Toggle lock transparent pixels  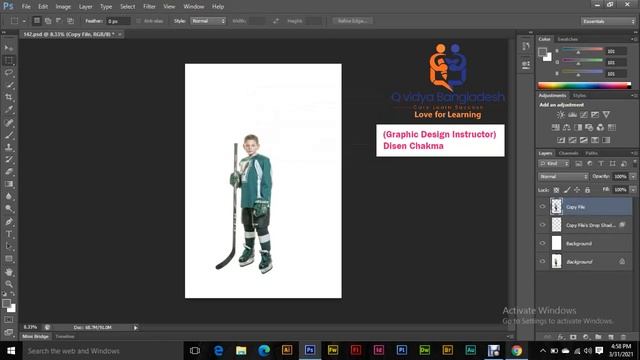pyautogui.click(x=556, y=190)
